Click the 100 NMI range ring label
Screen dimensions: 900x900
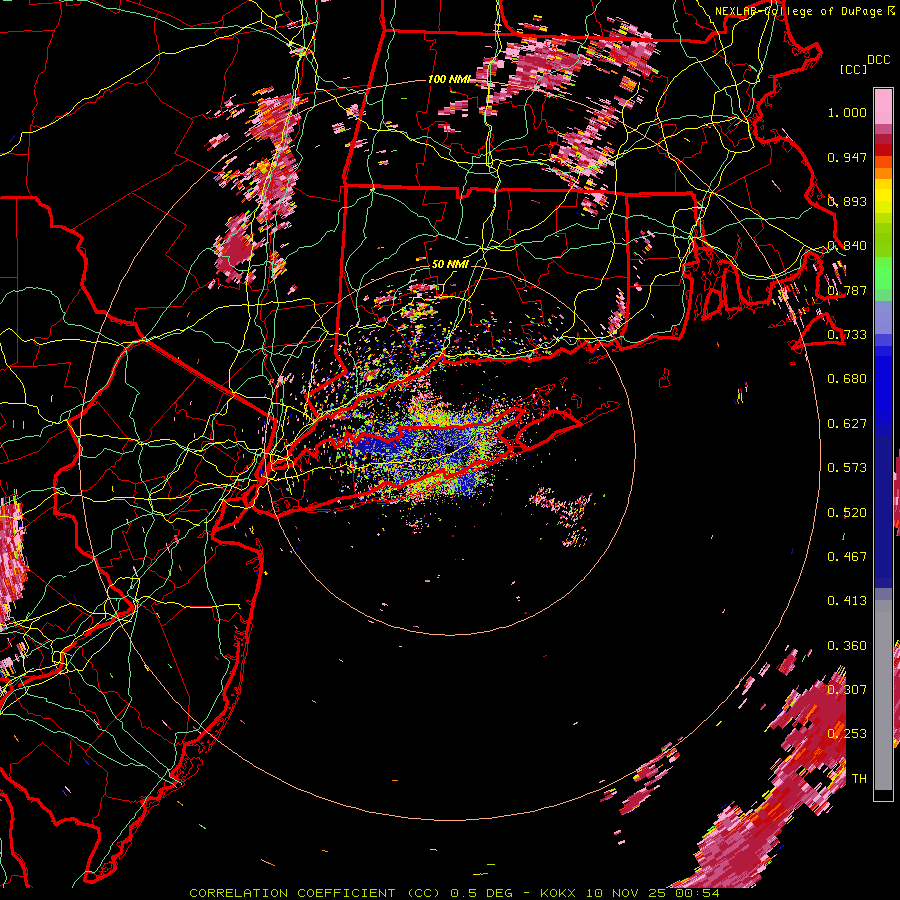tap(449, 79)
